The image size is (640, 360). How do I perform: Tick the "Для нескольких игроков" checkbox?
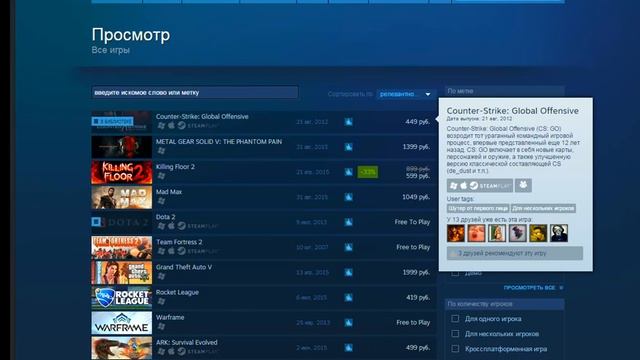click(455, 333)
